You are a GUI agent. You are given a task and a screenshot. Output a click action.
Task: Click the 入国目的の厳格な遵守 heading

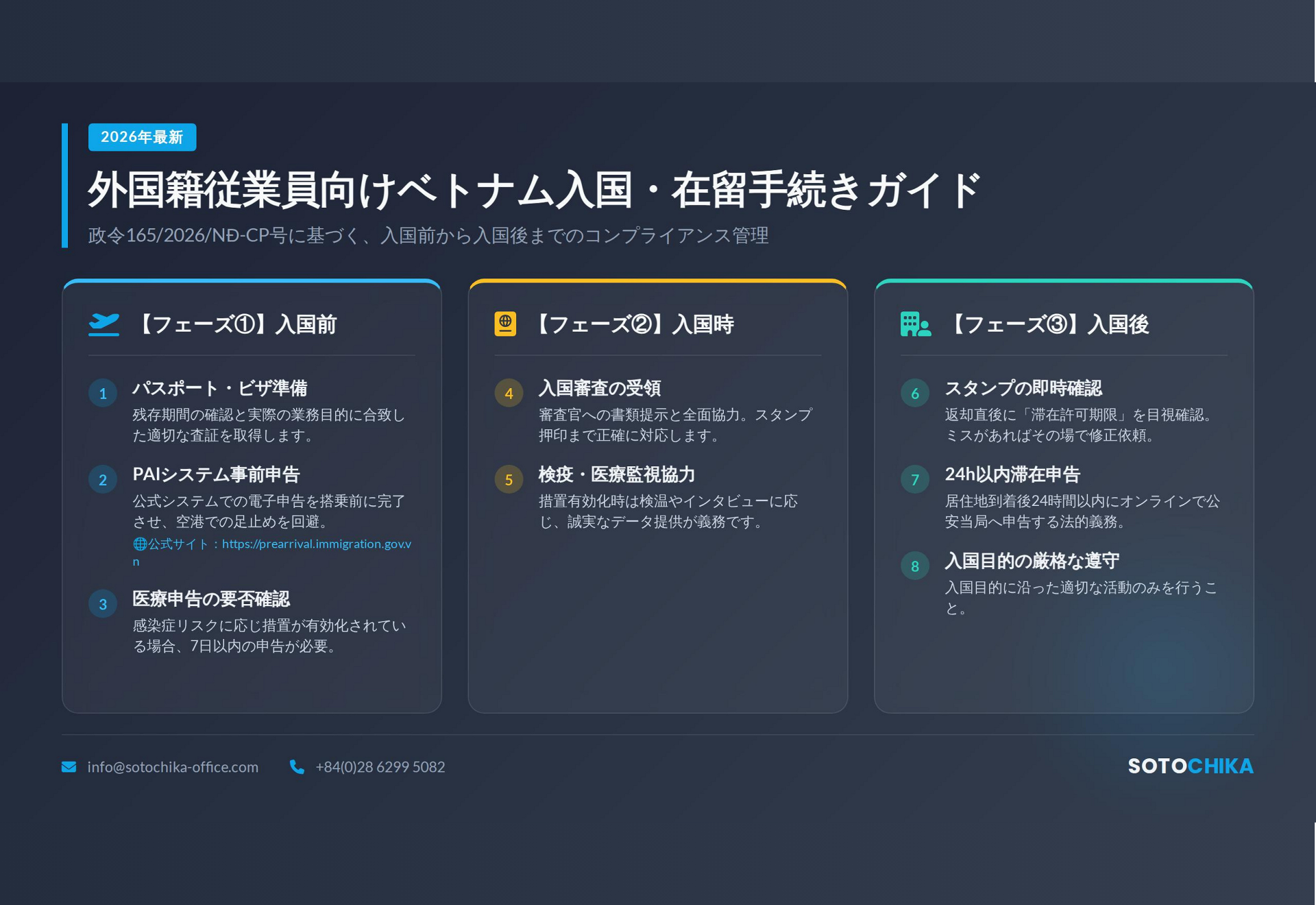[1032, 561]
